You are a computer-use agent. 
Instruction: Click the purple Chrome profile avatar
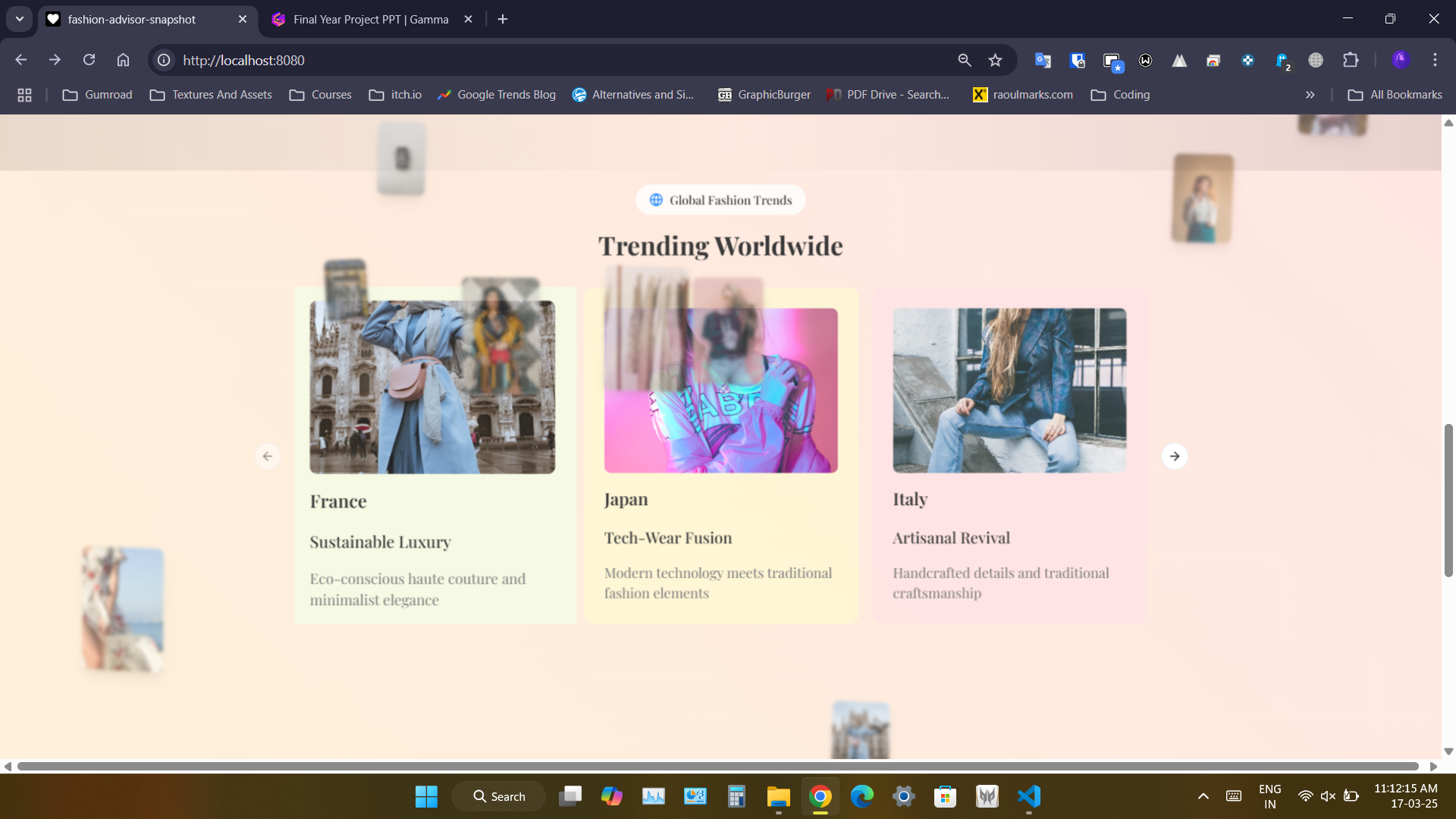(1401, 60)
